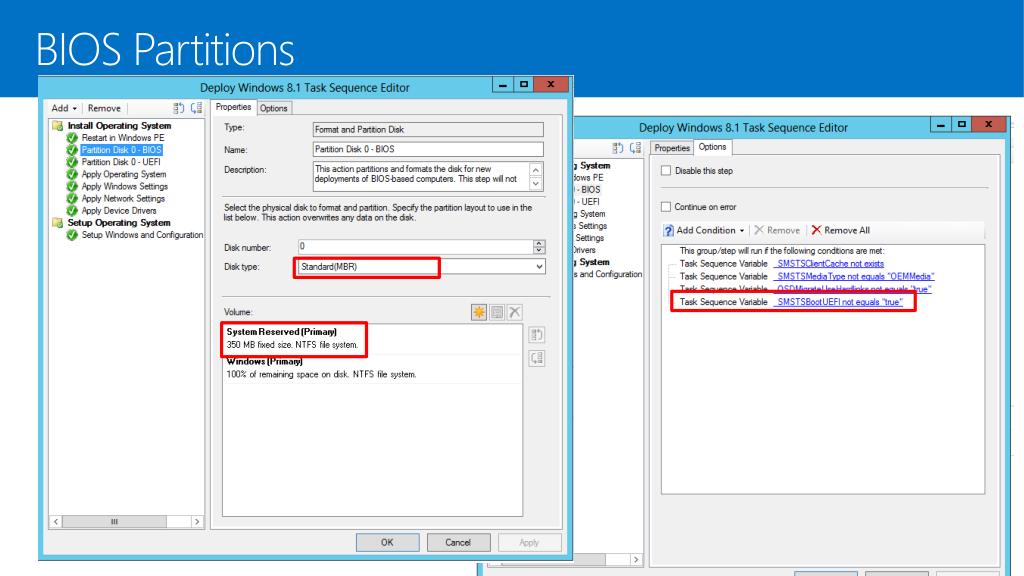Click Remove condition button in right editor
This screenshot has height=576, width=1024.
point(776,231)
